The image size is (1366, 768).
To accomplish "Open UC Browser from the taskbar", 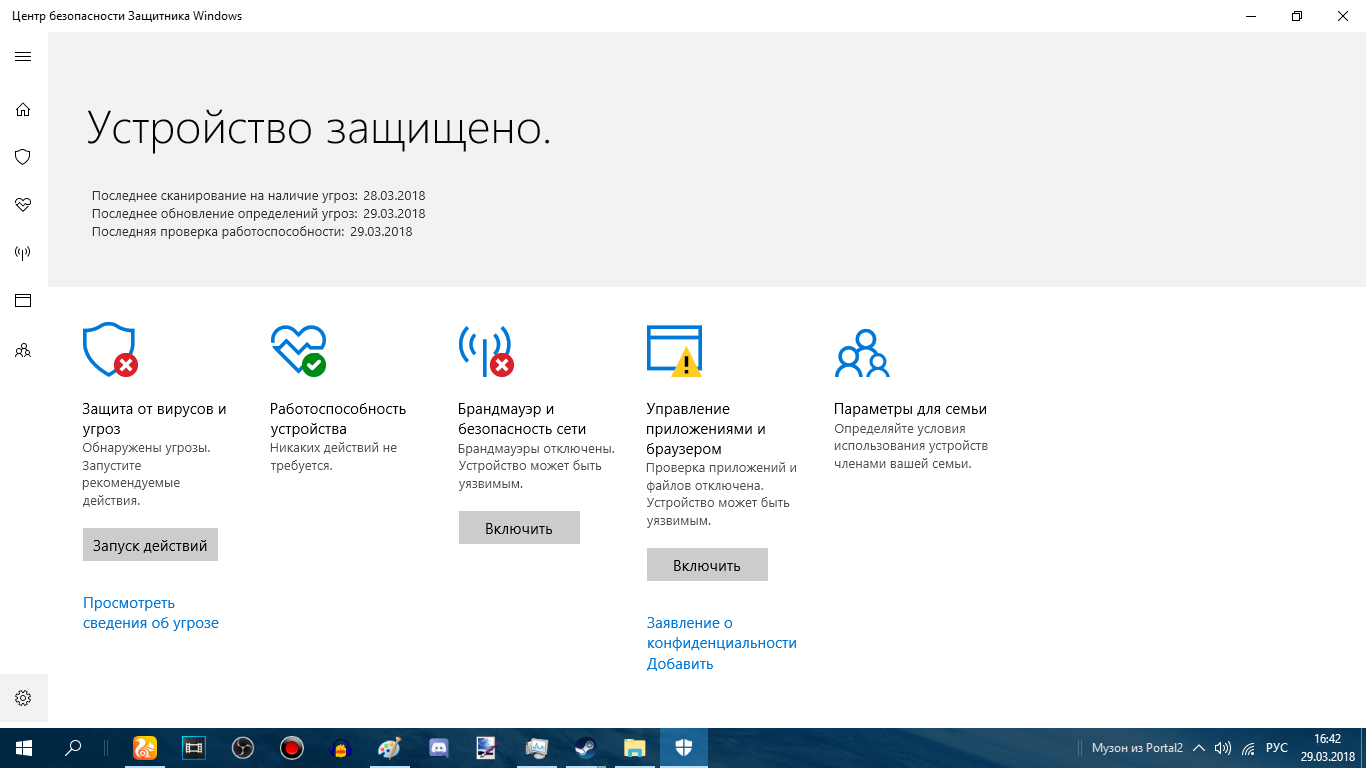I will pos(145,748).
